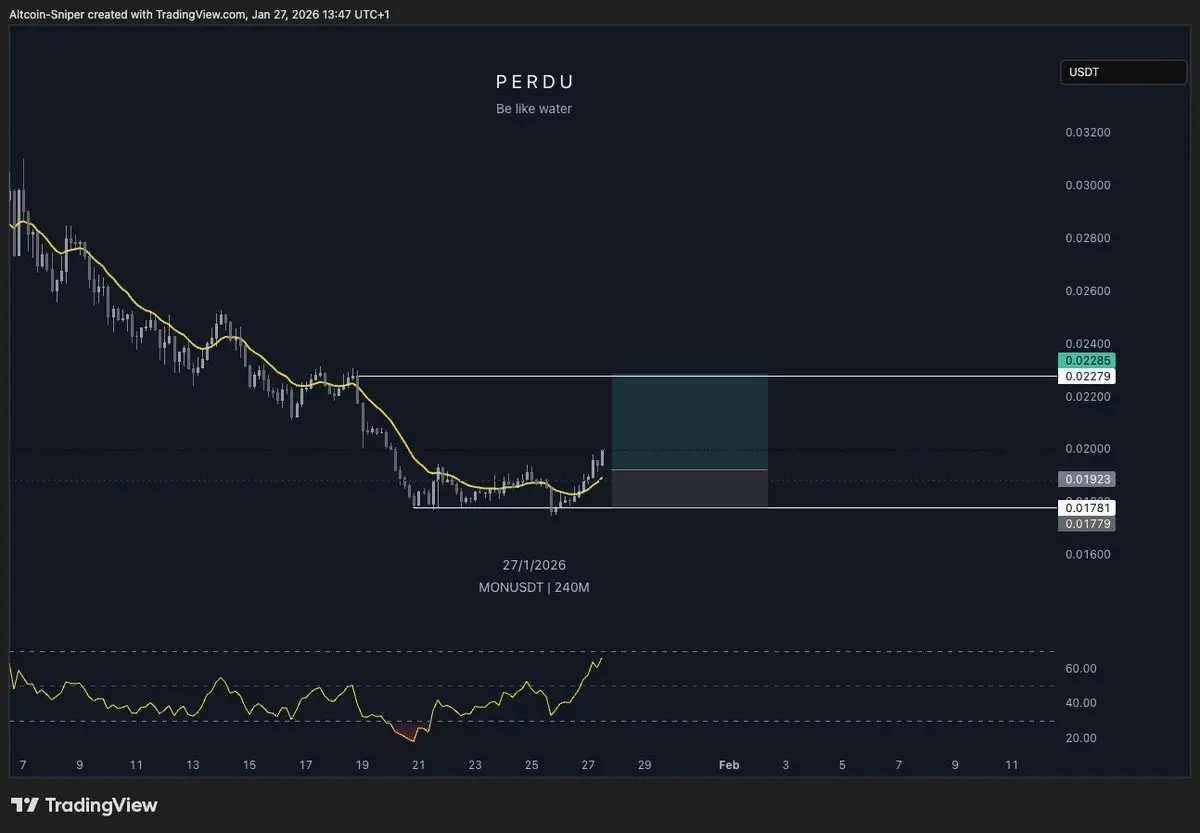Click the 0.03200 price axis value
This screenshot has height=833, width=1200.
coord(1088,132)
